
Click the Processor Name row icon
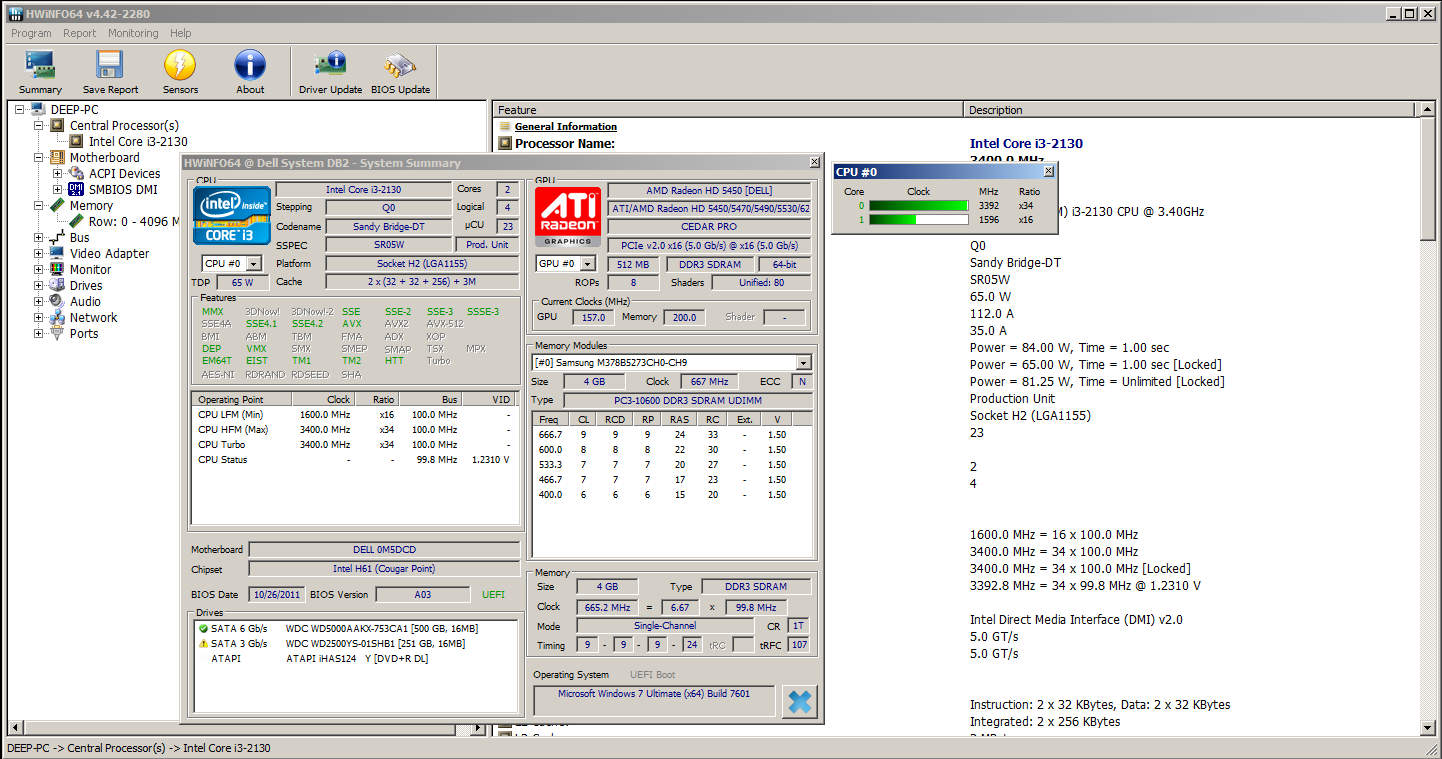[505, 144]
